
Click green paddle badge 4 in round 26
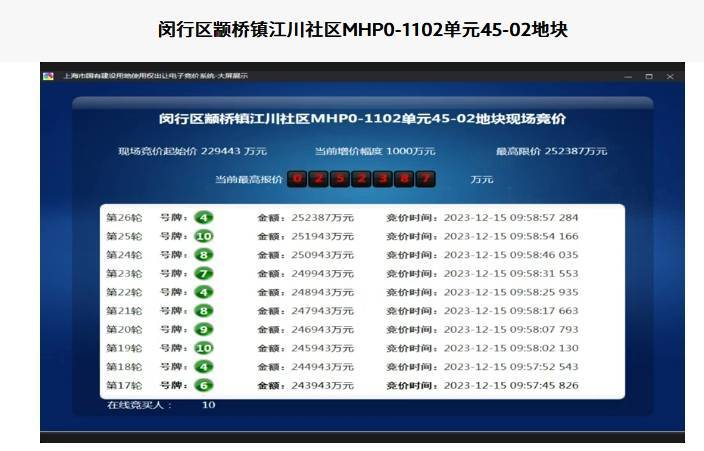tap(203, 218)
